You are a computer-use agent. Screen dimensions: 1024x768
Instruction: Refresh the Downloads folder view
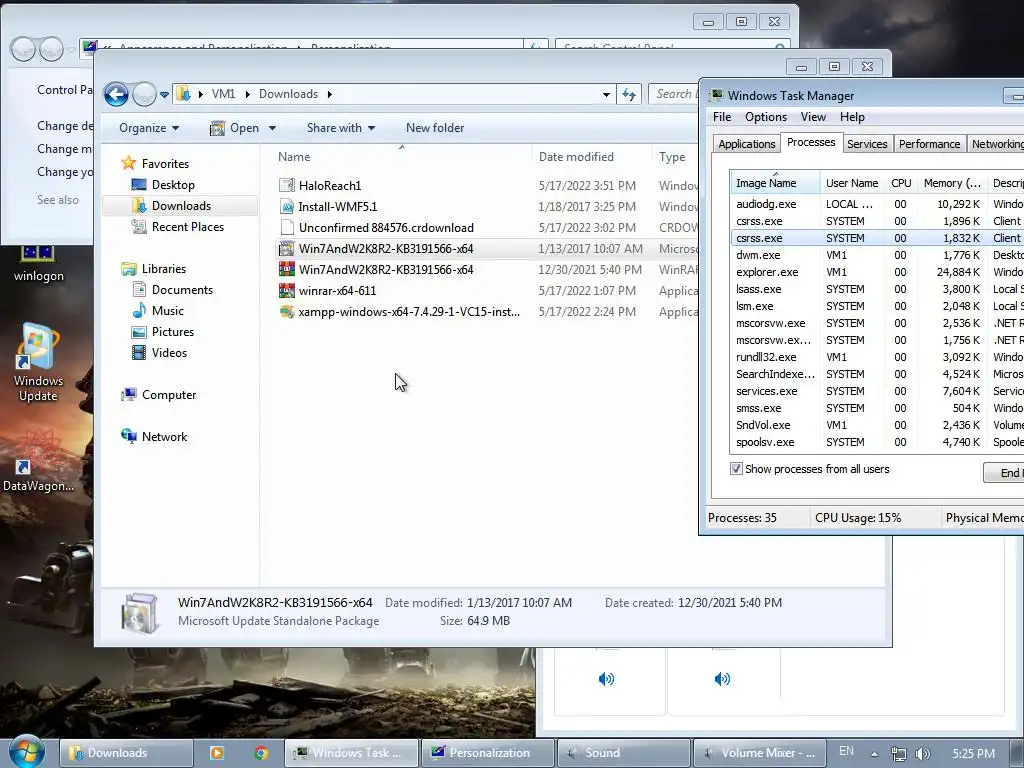click(629, 94)
